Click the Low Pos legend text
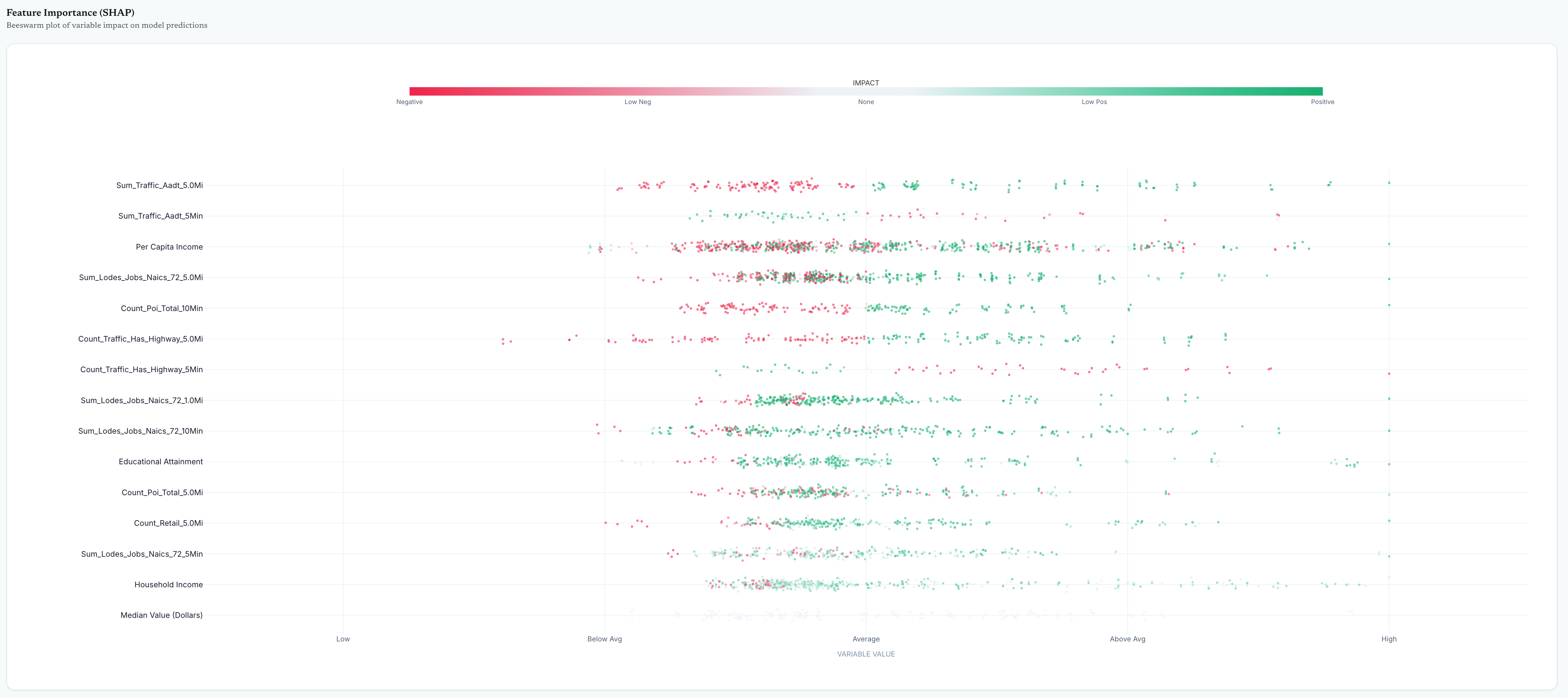Screen dimensions: 1568x698 pos(1094,102)
